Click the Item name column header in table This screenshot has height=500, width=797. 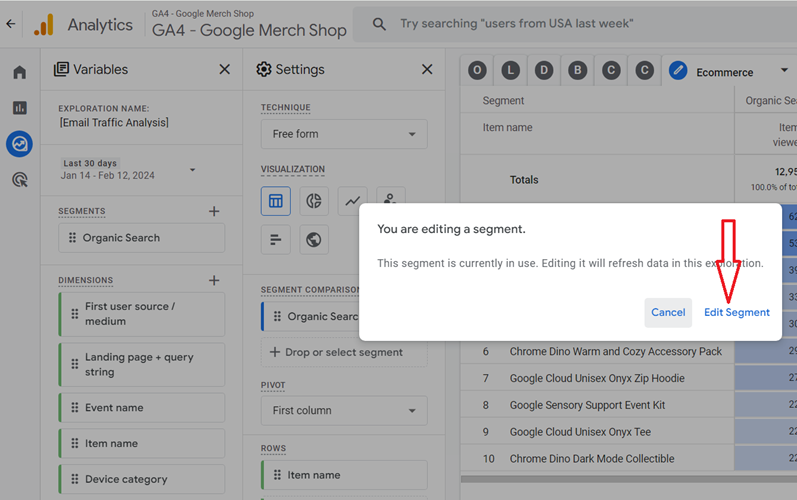tap(507, 128)
